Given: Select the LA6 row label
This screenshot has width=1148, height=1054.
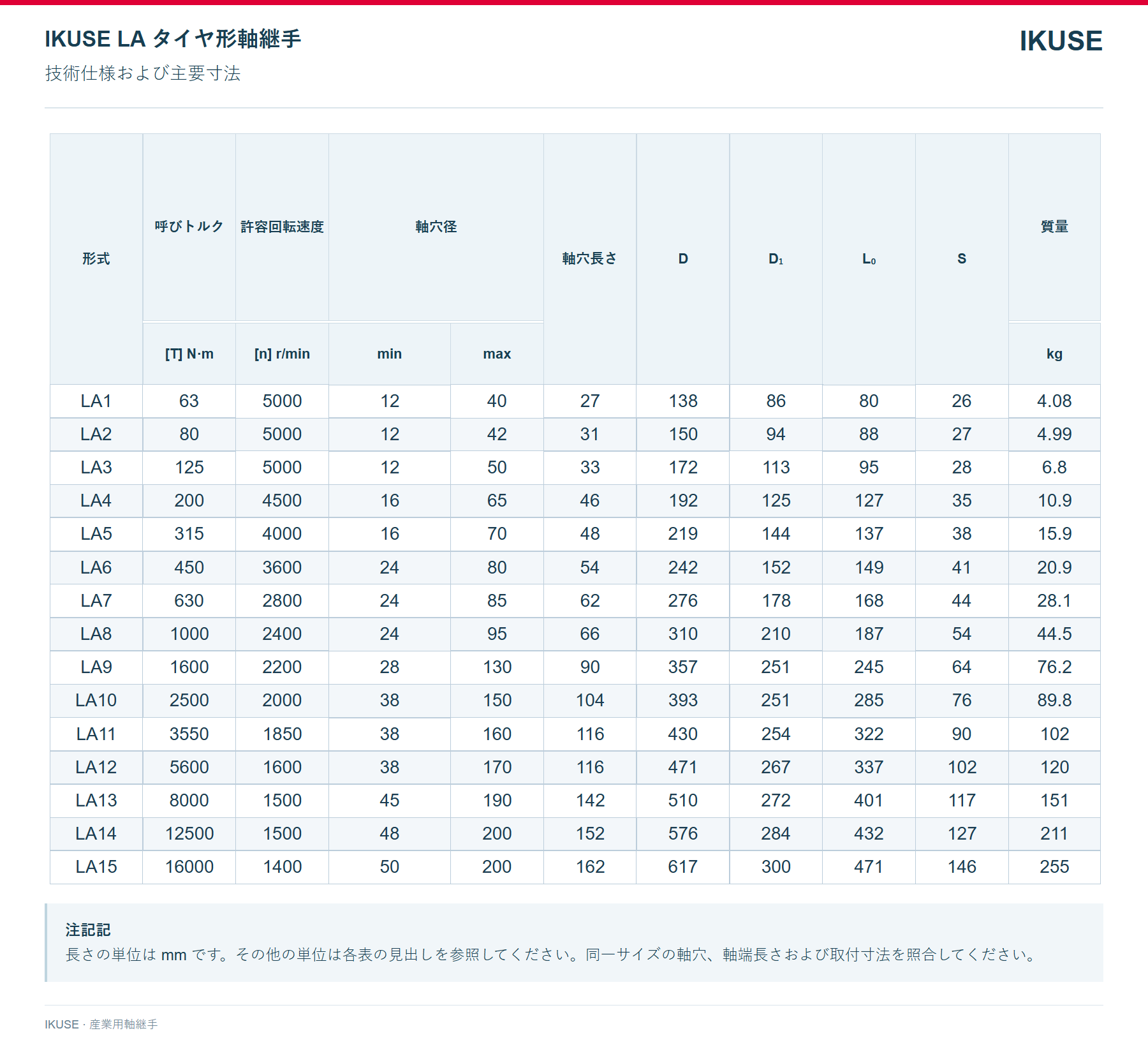Looking at the screenshot, I should click(x=96, y=567).
